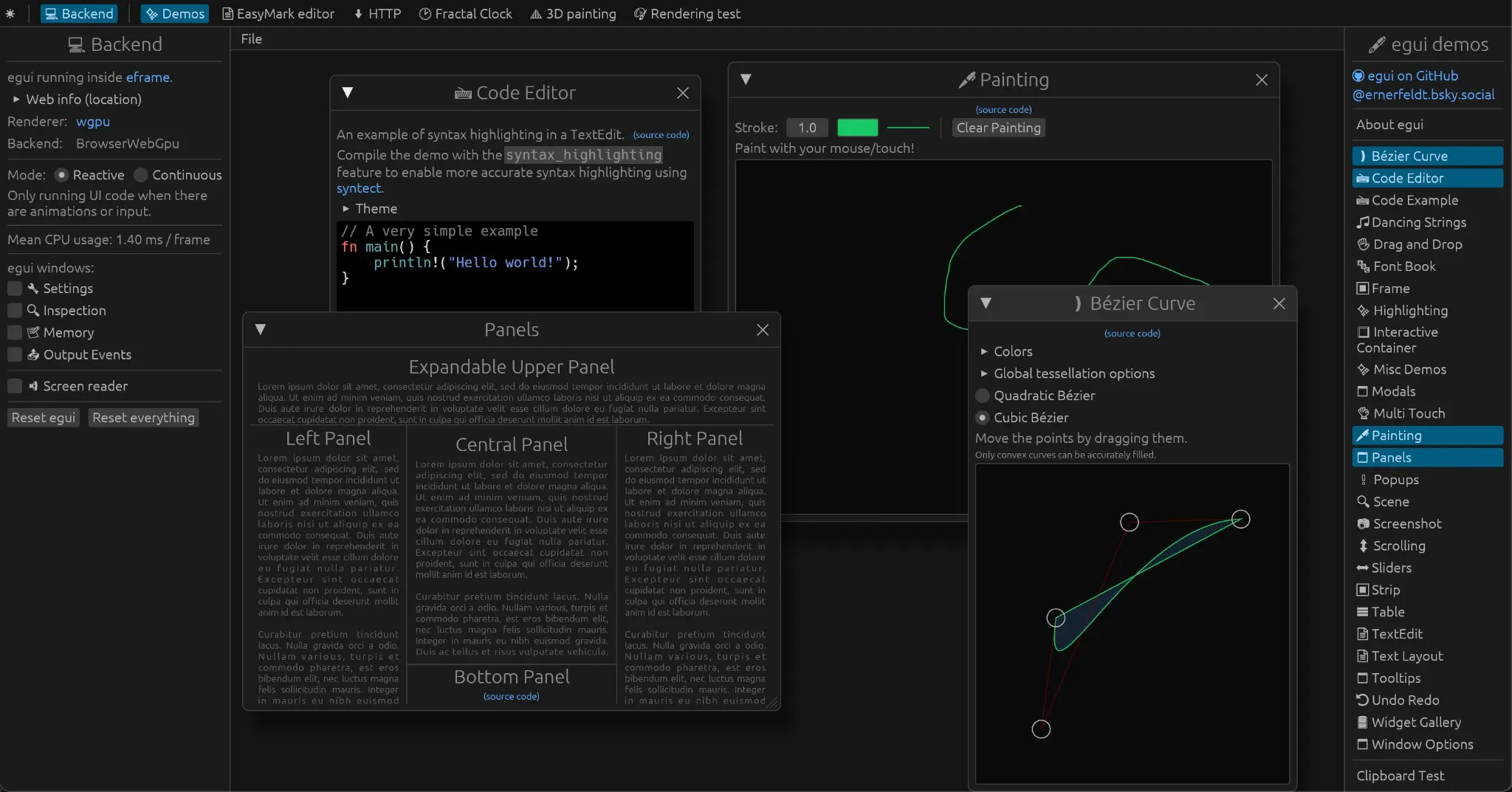Open the Multi Touch demo
The image size is (1512, 792).
[1408, 413]
